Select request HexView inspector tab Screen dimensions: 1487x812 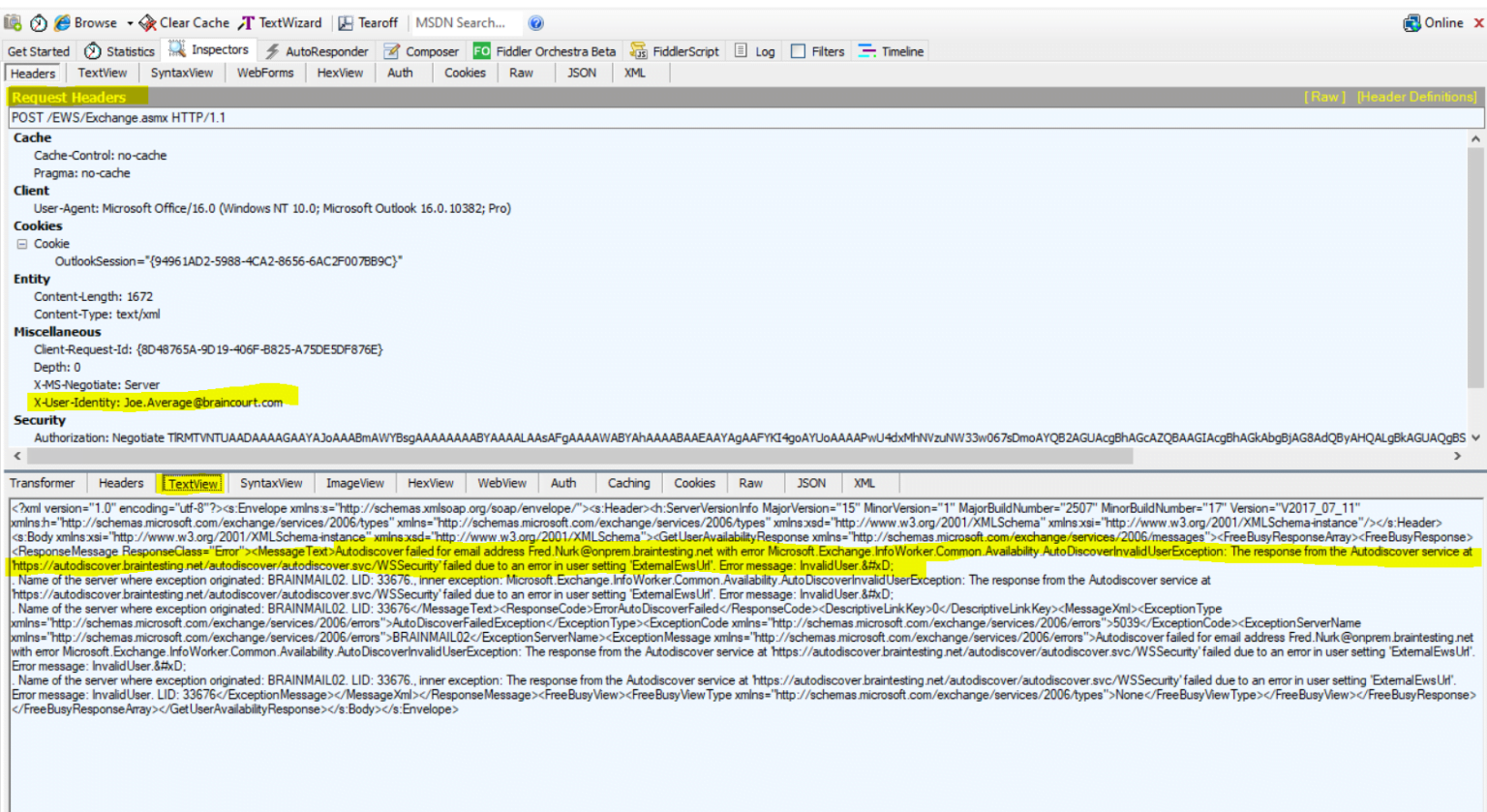340,73
